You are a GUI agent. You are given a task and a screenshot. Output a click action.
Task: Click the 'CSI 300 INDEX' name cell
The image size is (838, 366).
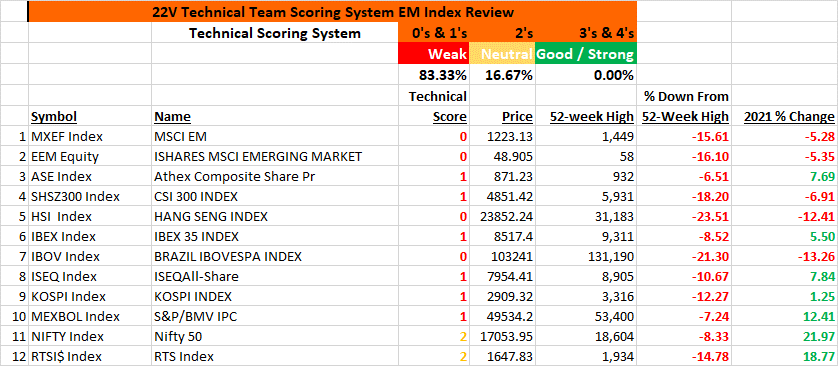pyautogui.click(x=275, y=197)
